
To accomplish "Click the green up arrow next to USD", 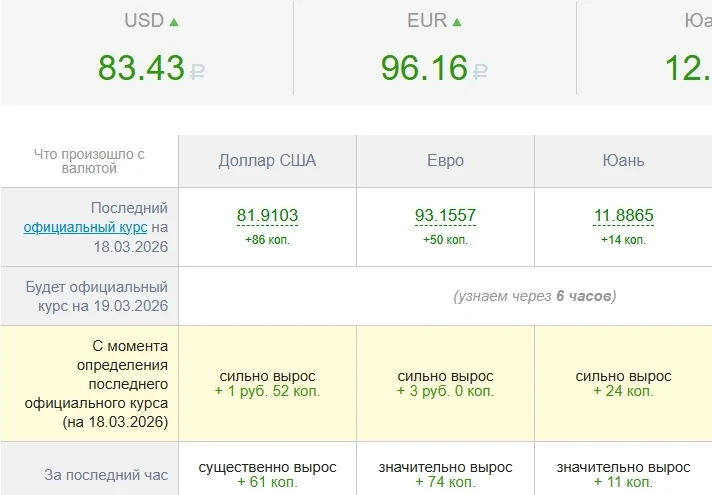I will coord(174,21).
